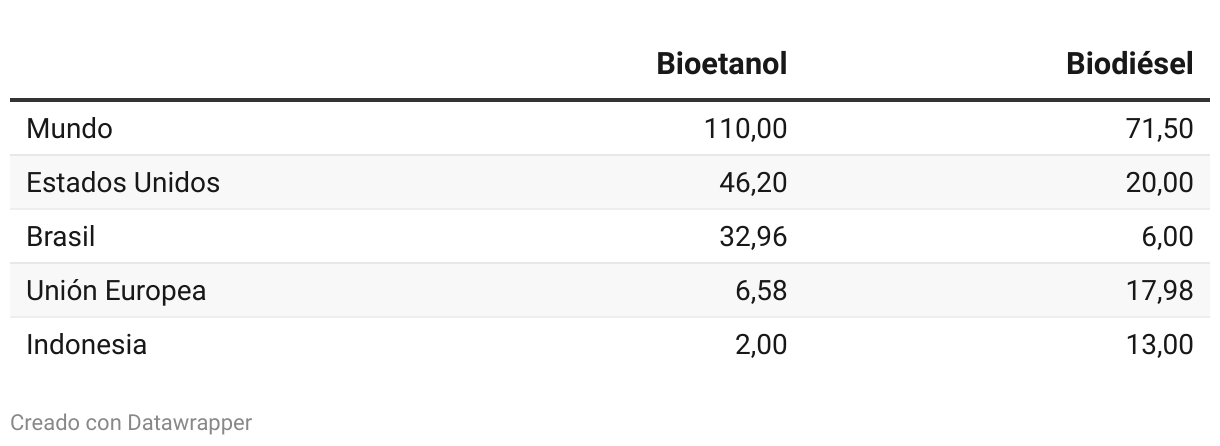1220x446 pixels.
Task: Select the Mundo row label
Action: (x=69, y=129)
